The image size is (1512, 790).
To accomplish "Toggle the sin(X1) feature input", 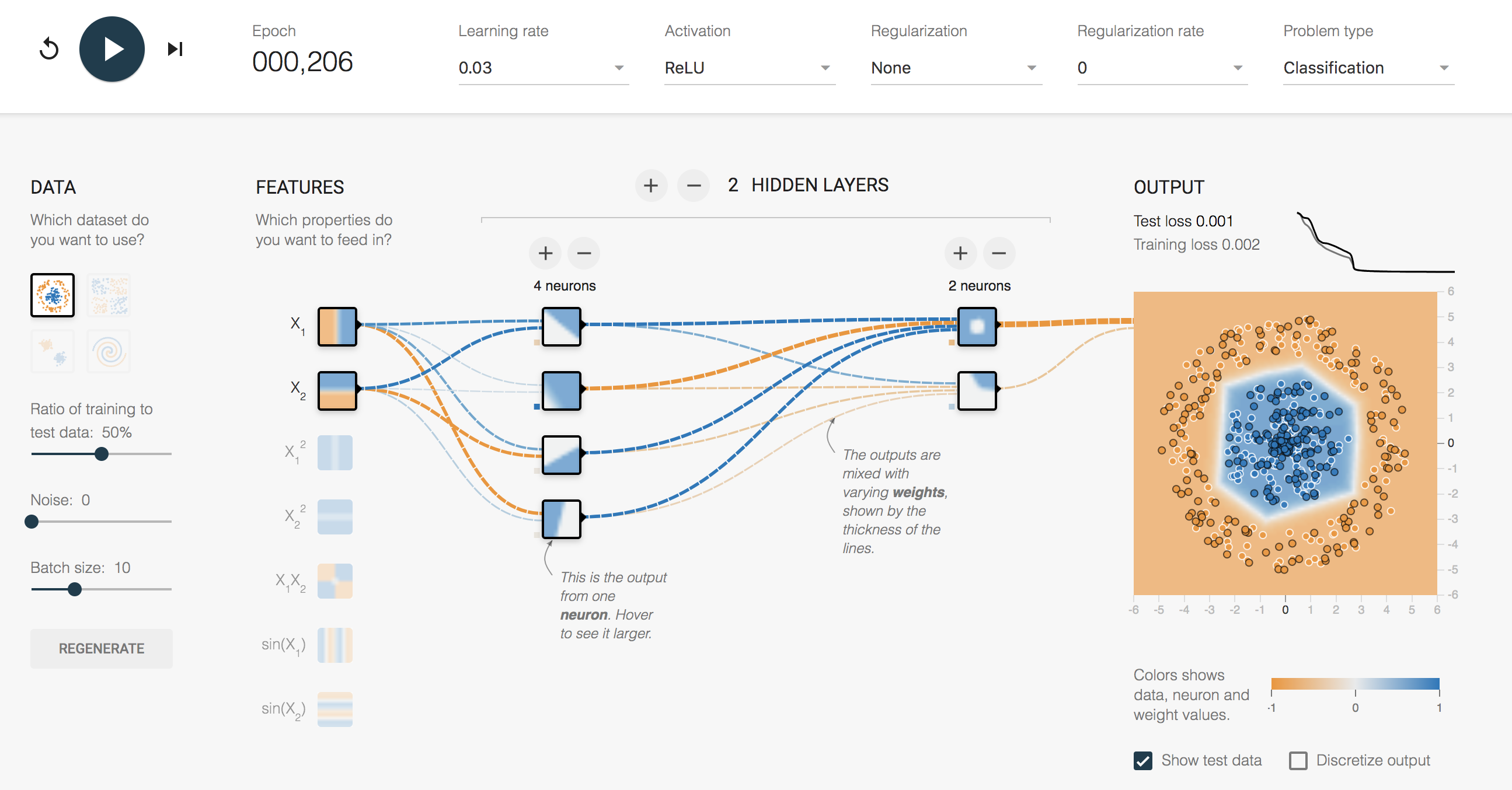I will pos(335,645).
